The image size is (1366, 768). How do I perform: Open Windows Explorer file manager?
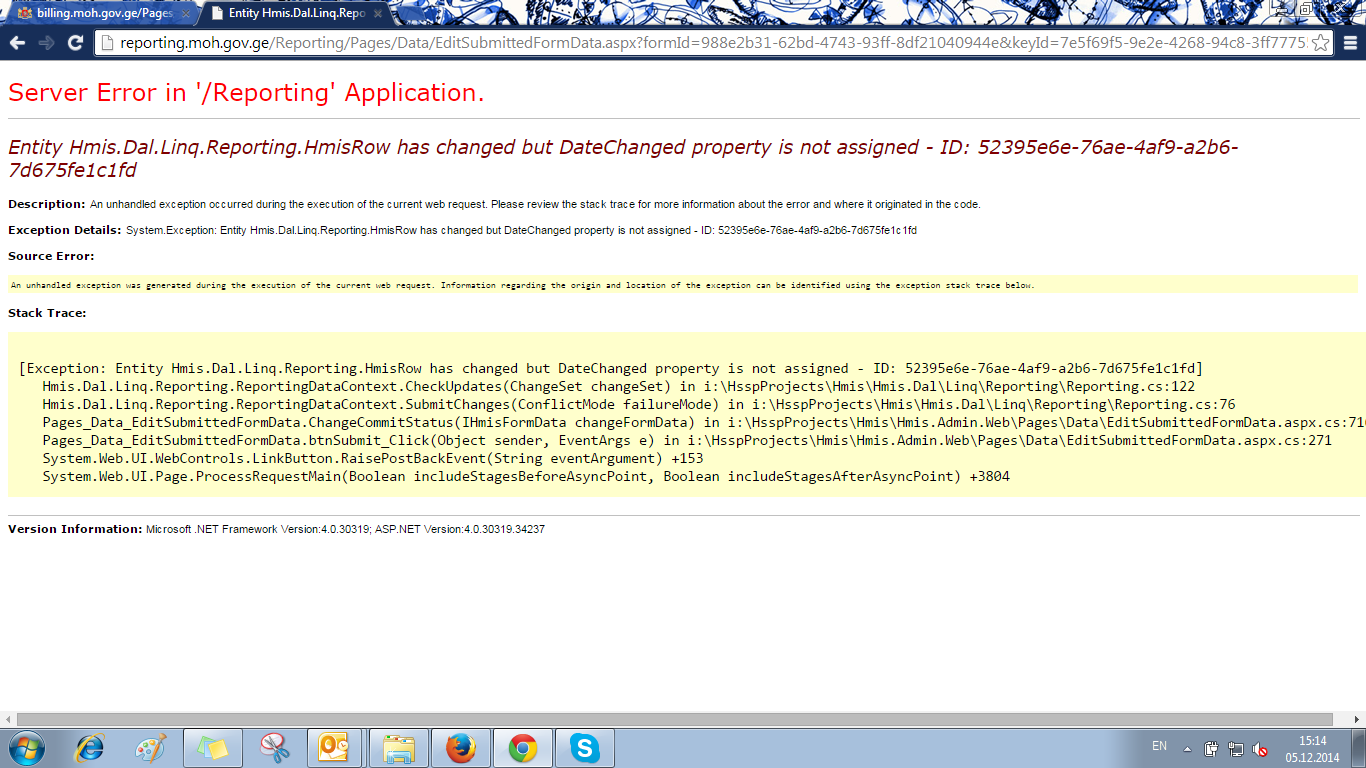tap(399, 748)
